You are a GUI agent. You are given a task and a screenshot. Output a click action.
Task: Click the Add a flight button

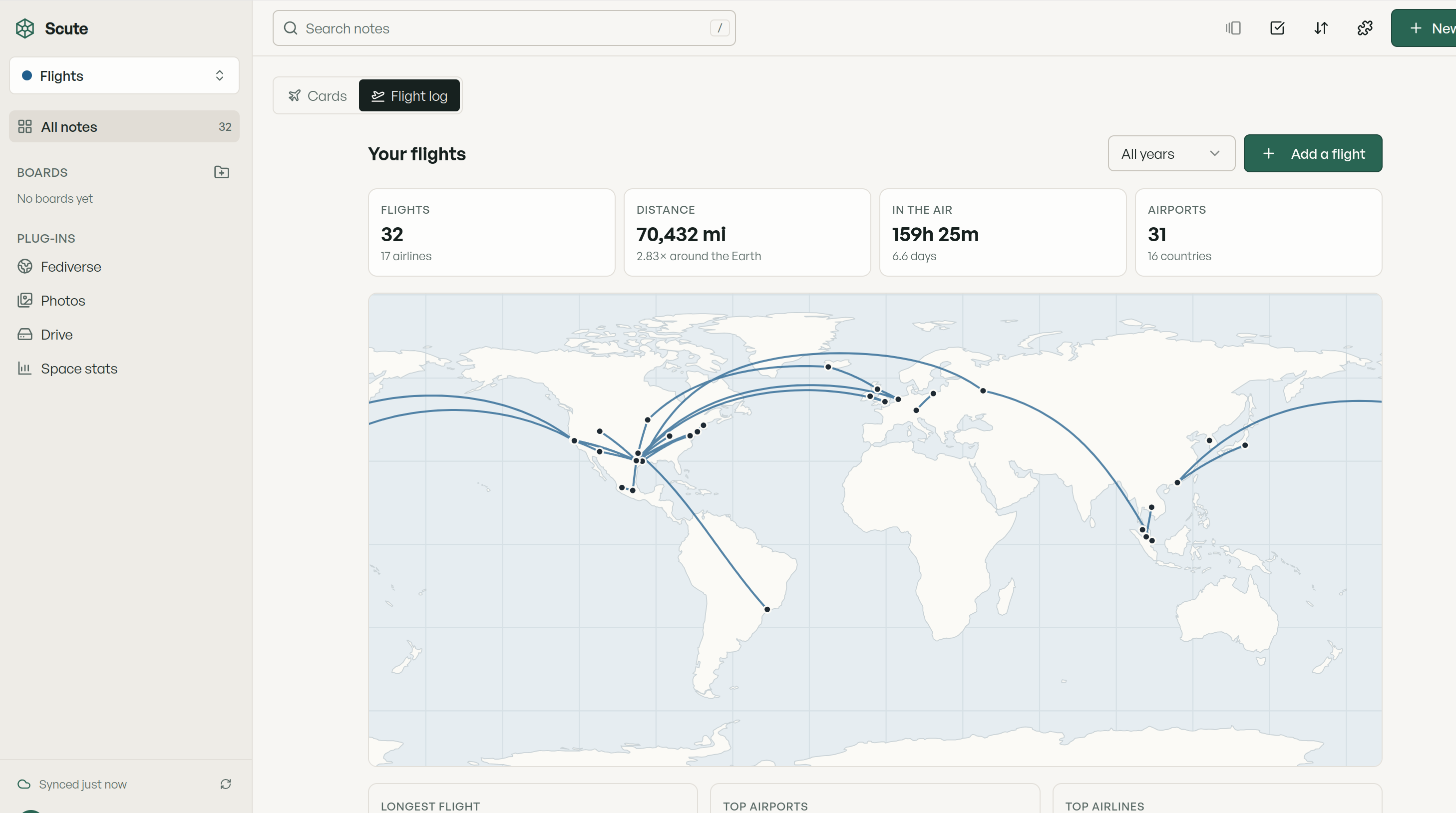pyautogui.click(x=1312, y=153)
